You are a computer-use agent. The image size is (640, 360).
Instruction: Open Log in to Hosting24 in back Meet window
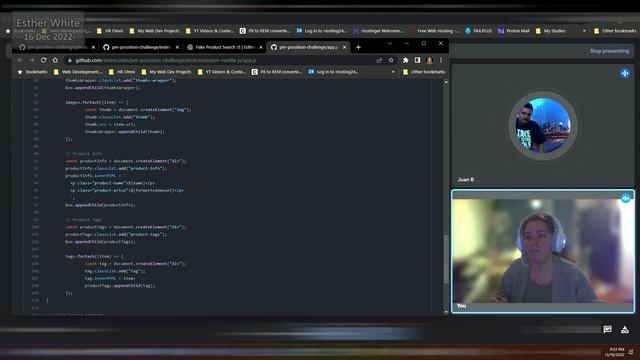pos(321,31)
